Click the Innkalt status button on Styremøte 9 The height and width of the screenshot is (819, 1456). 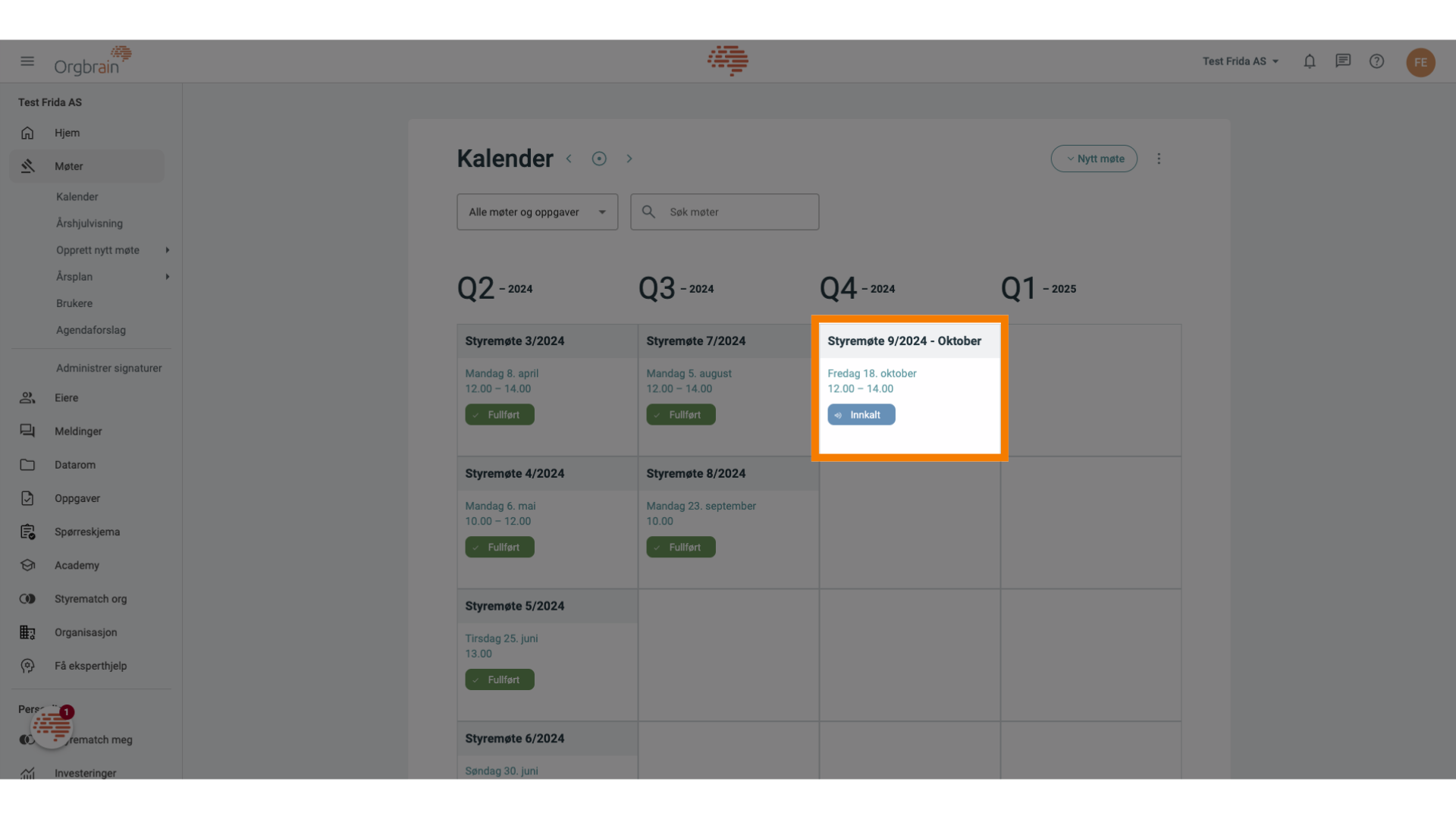[x=860, y=414]
